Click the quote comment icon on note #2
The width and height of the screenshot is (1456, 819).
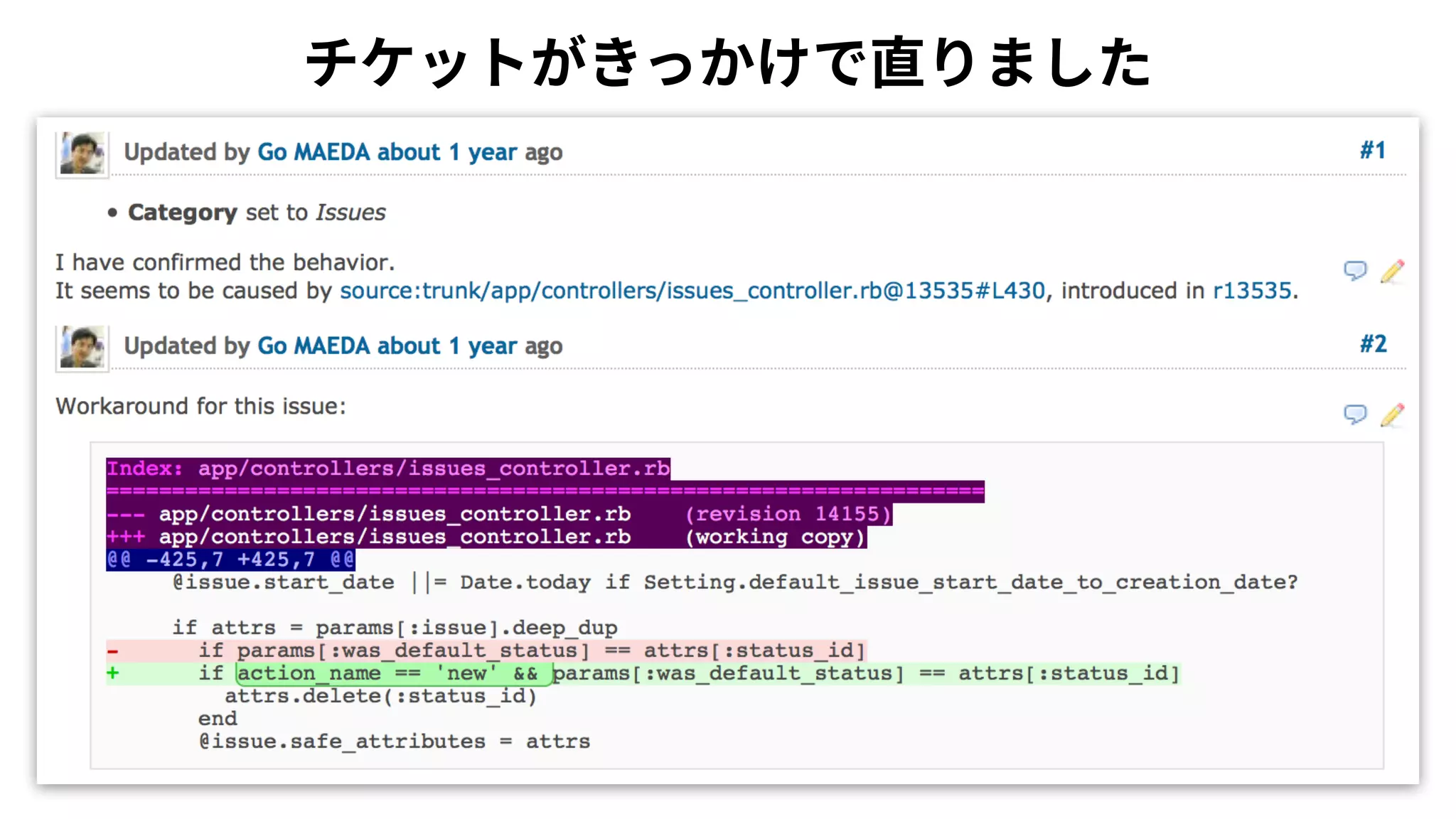pos(1355,414)
